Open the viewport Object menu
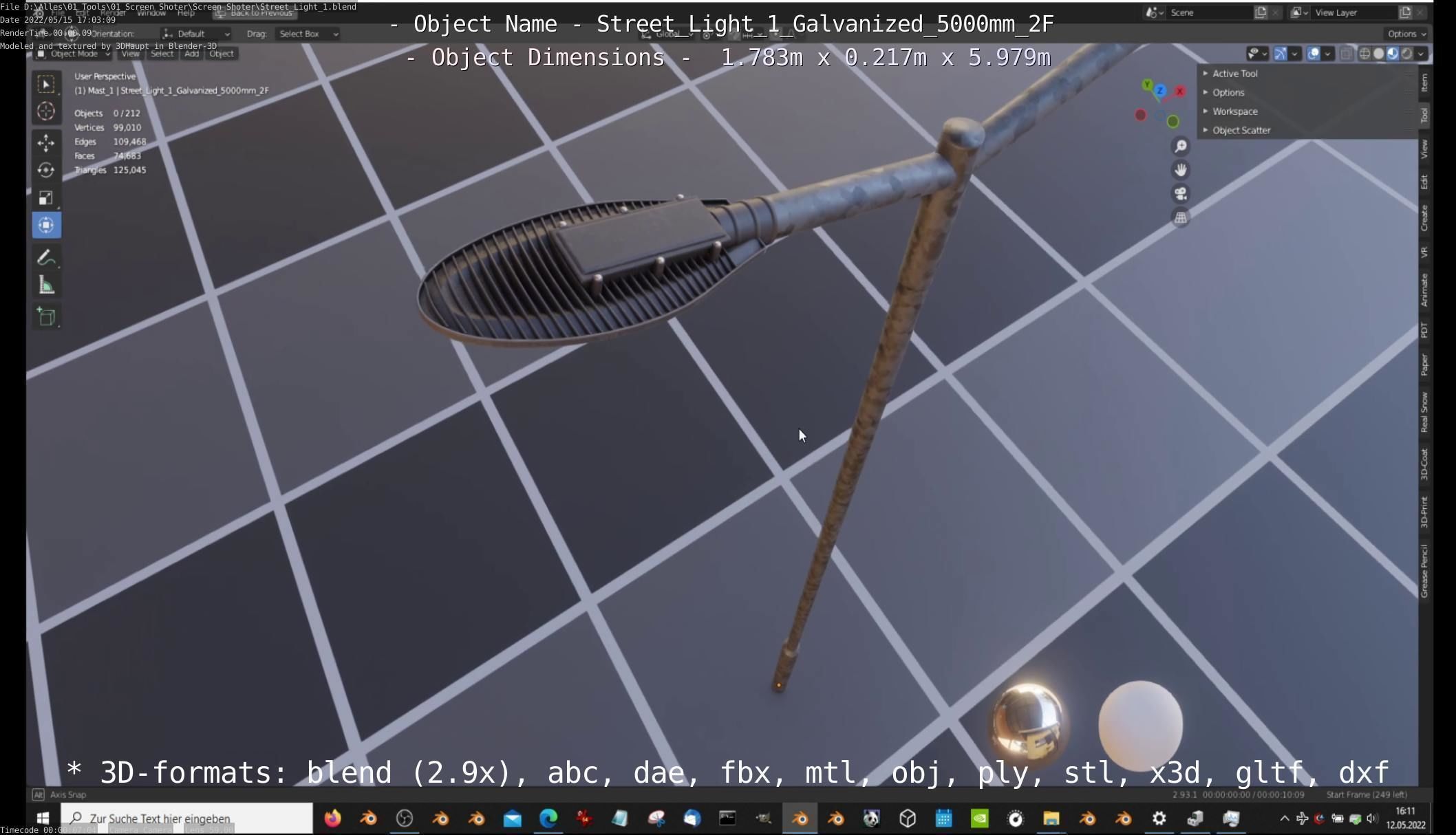This screenshot has height=835, width=1456. tap(222, 54)
